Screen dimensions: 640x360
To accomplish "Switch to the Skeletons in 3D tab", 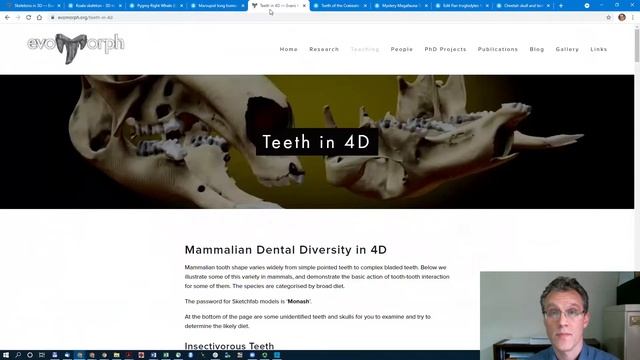I will tap(32, 6).
